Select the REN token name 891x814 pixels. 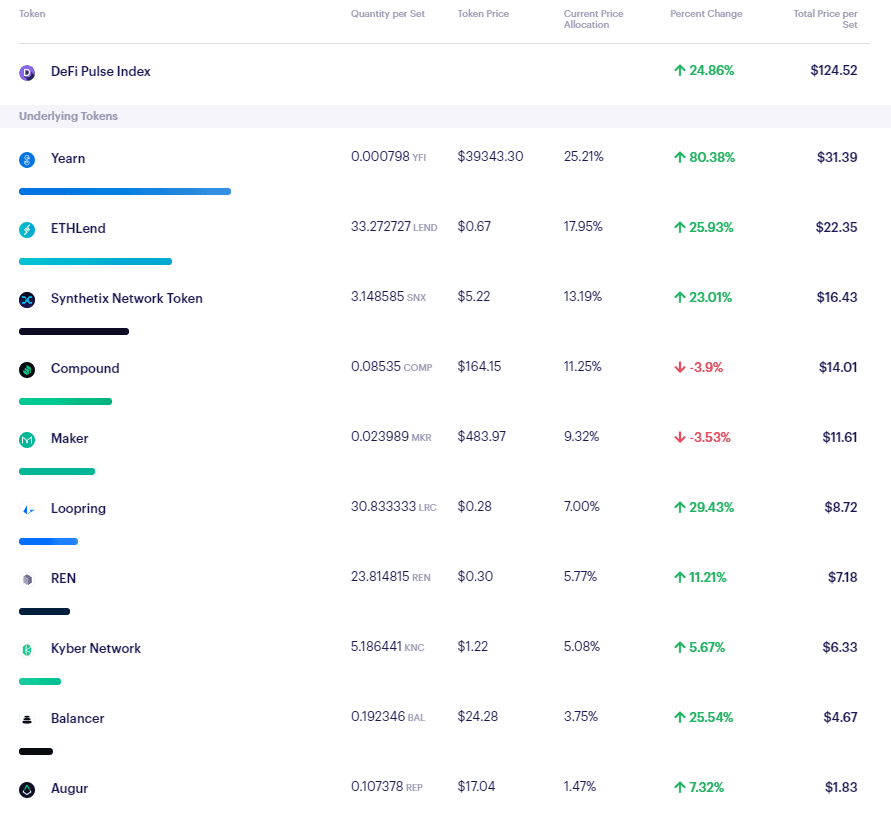64,578
